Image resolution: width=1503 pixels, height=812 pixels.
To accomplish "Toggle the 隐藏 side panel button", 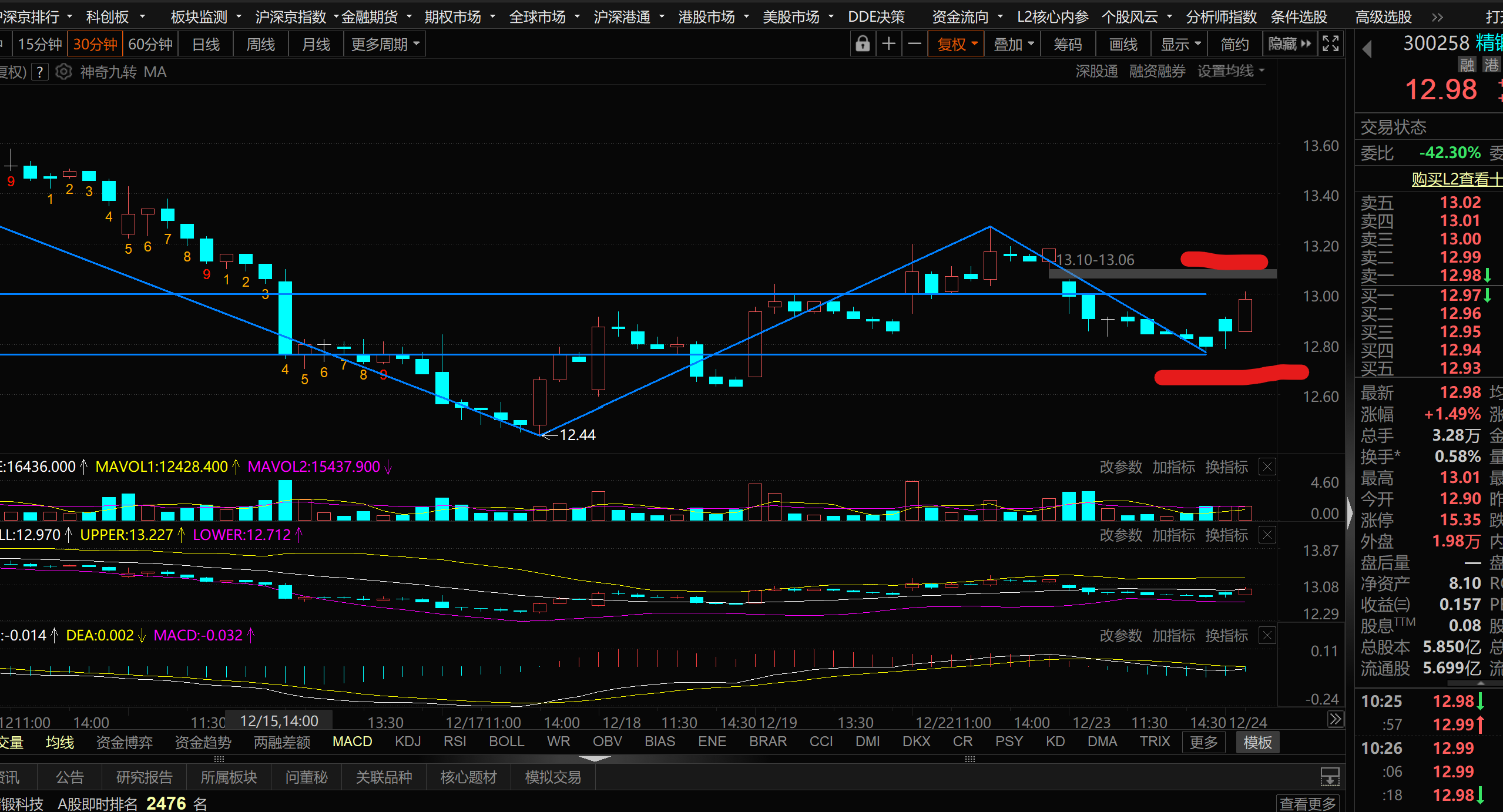I will click(1289, 44).
